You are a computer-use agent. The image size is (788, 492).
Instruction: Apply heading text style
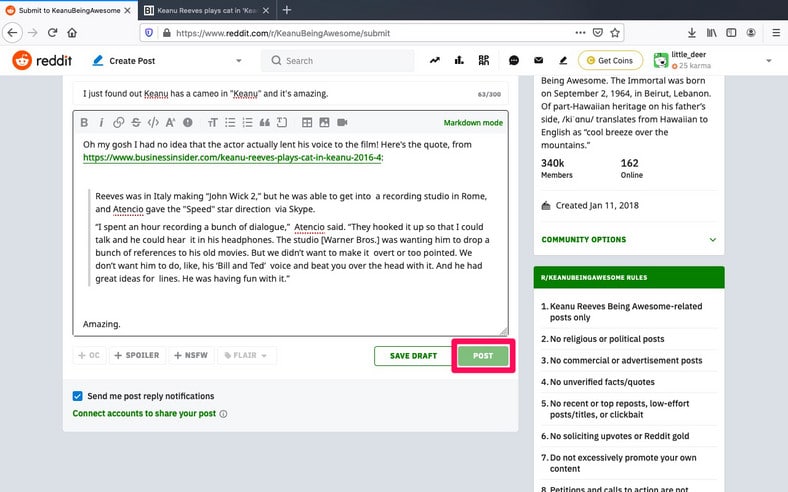(213, 122)
